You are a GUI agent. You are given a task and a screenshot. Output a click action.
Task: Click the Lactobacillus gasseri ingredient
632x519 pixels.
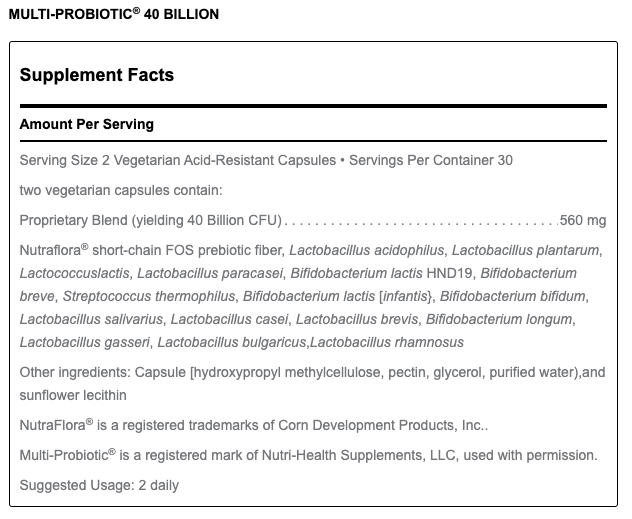[x=85, y=342]
